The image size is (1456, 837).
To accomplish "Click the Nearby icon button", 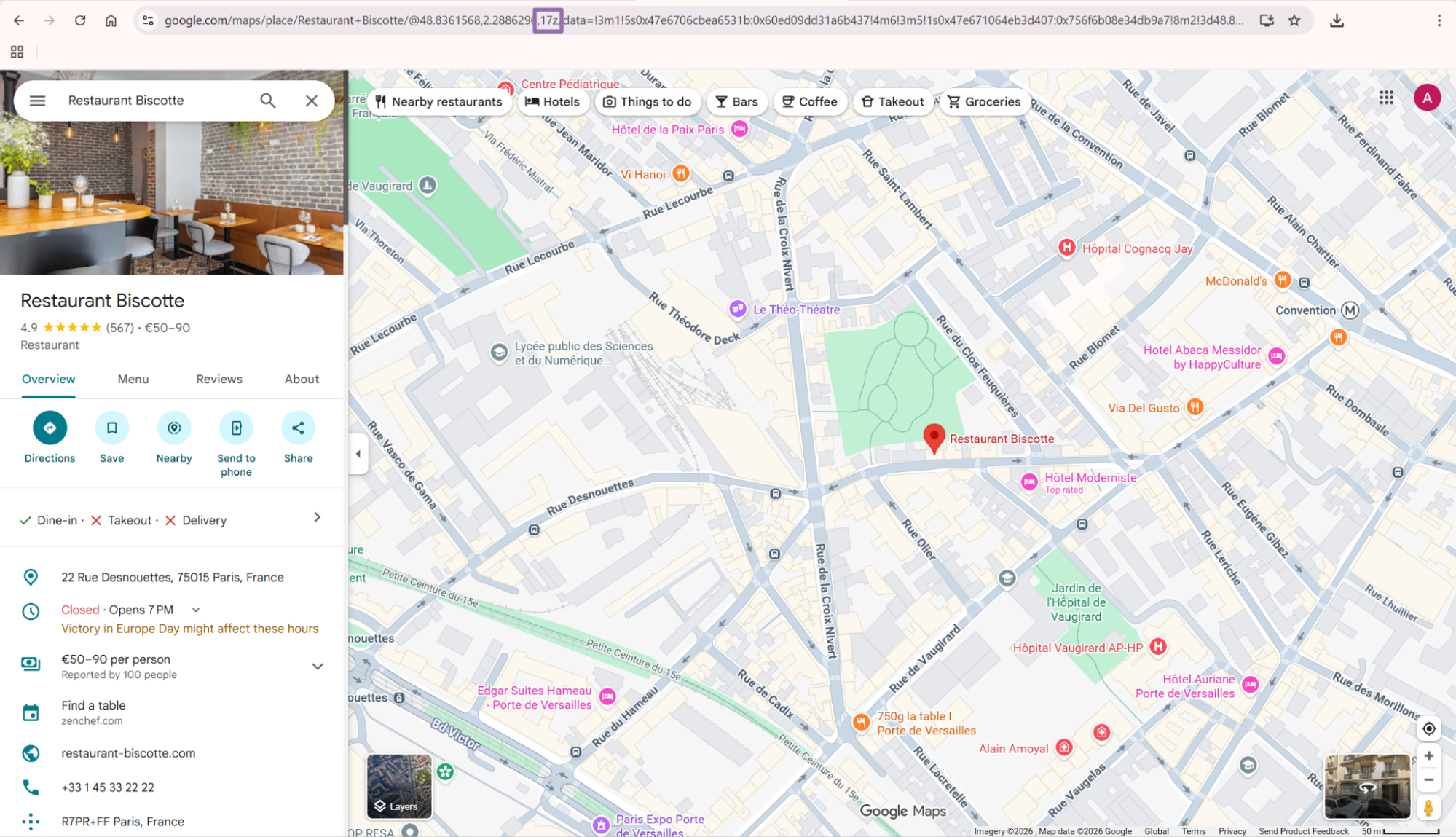I will [174, 428].
